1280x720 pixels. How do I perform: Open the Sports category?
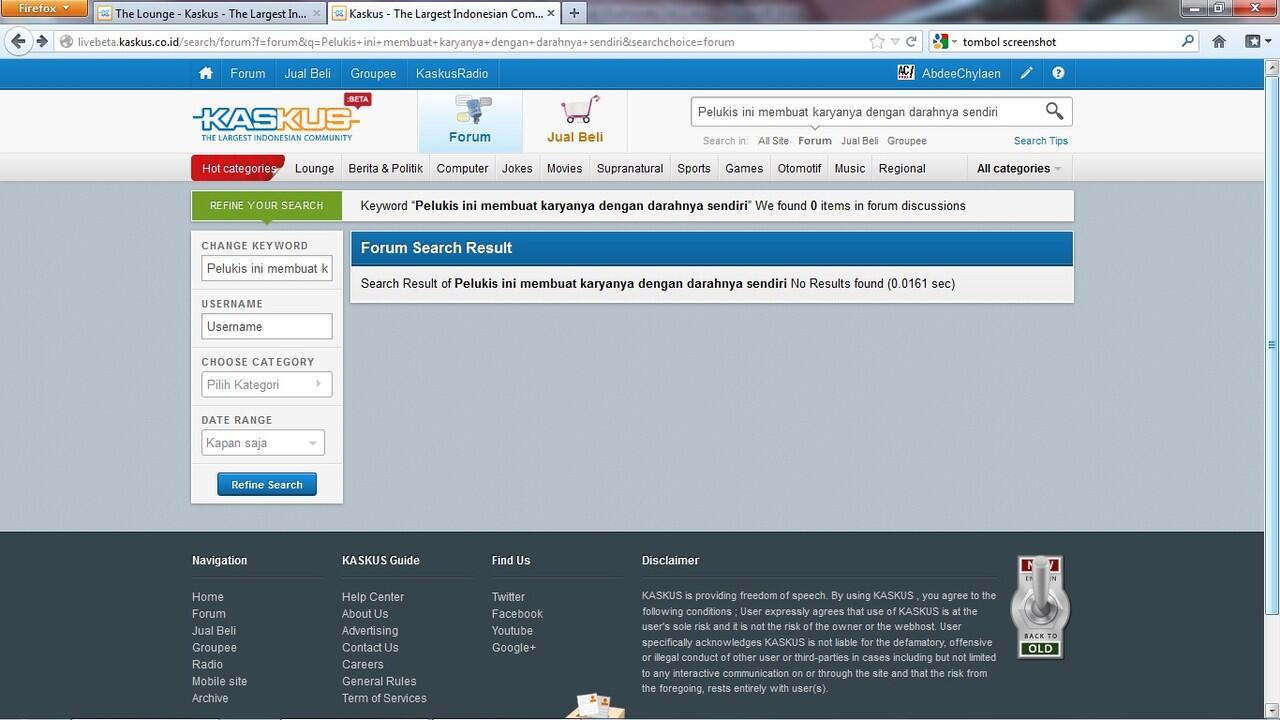[694, 168]
